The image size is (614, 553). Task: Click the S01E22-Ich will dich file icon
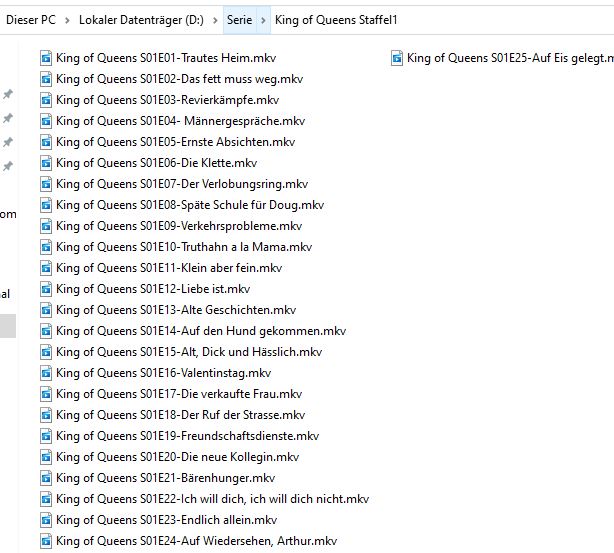[46, 499]
